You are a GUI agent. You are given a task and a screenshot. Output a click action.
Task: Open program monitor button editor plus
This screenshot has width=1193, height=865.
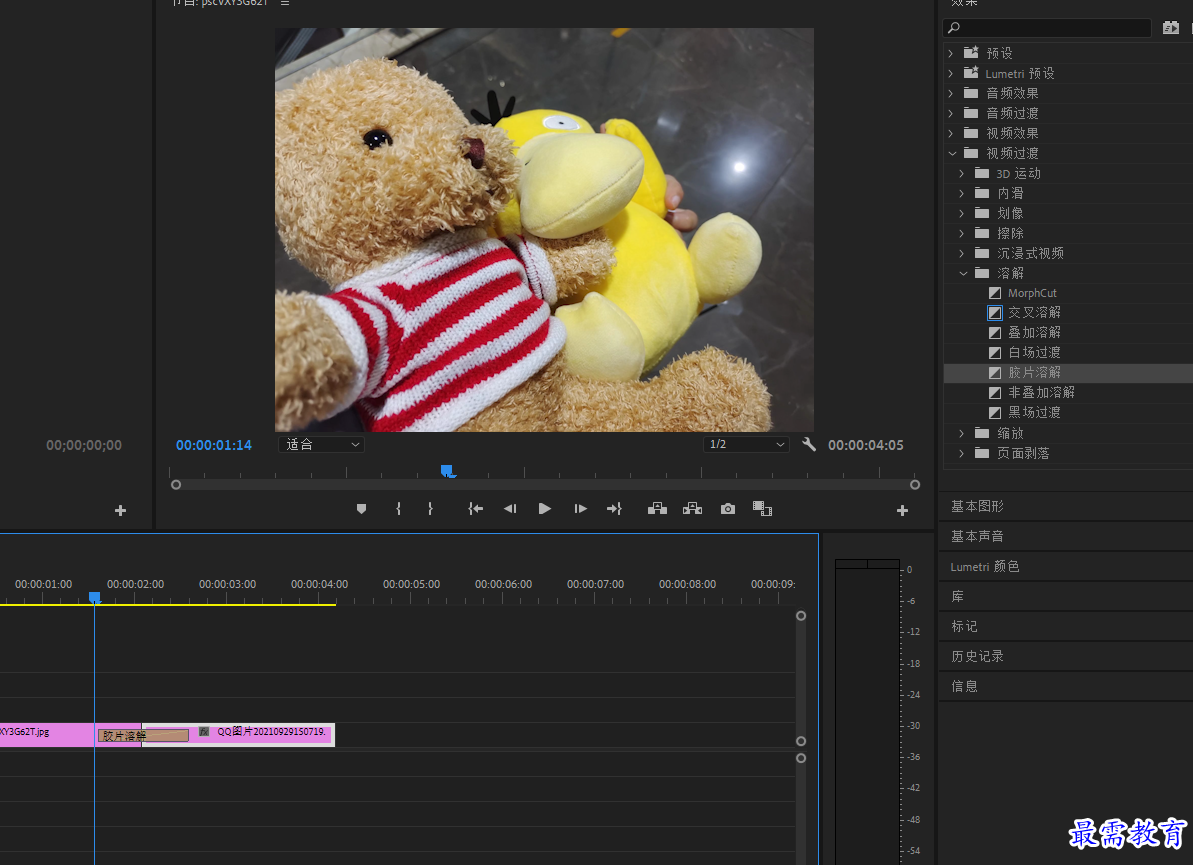click(902, 510)
